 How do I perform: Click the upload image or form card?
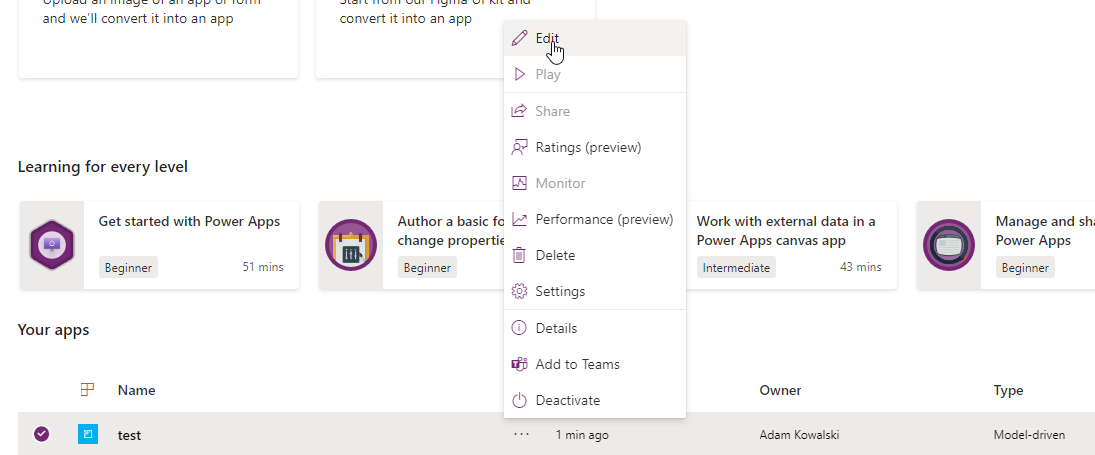(159, 39)
